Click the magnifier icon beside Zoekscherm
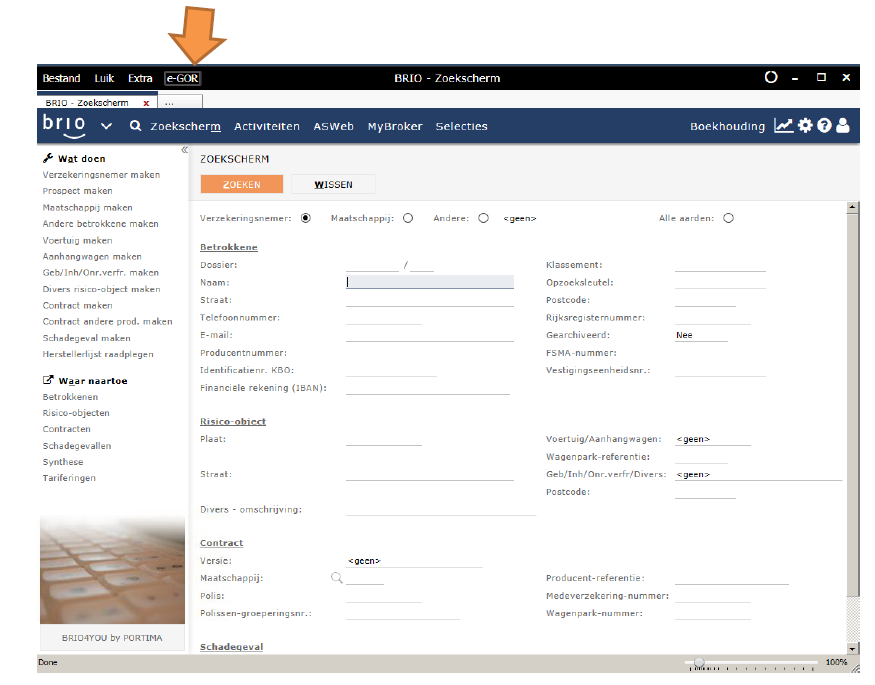The width and height of the screenshot is (875, 685). (135, 127)
